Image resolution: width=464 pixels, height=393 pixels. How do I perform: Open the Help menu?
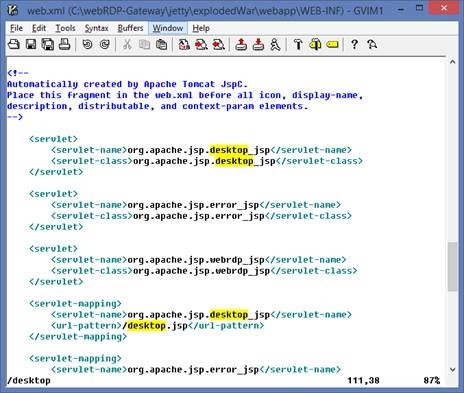(x=201, y=28)
